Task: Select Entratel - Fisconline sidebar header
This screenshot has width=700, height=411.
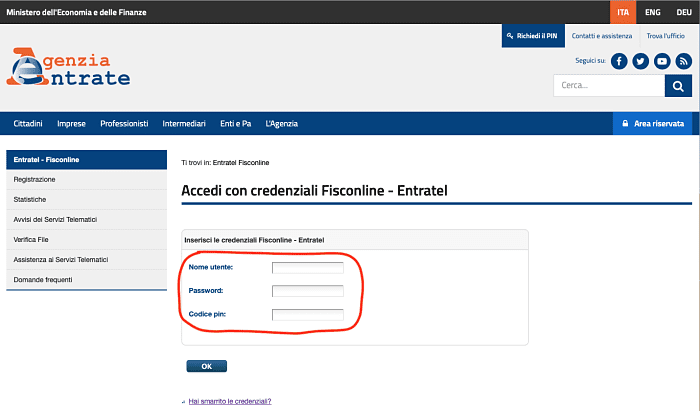Action: [x=87, y=160]
